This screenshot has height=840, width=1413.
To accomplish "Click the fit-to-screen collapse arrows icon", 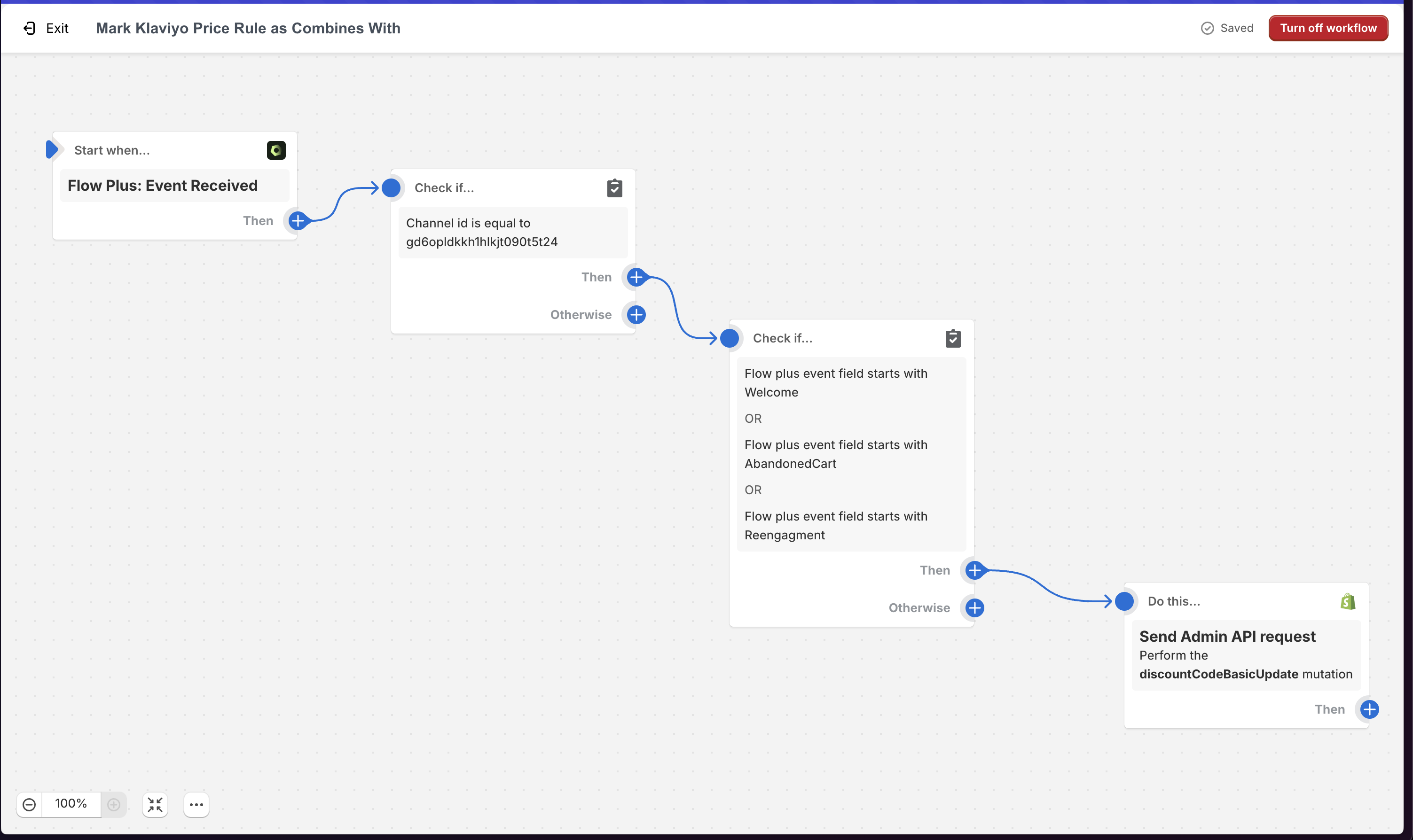I will click(x=155, y=804).
